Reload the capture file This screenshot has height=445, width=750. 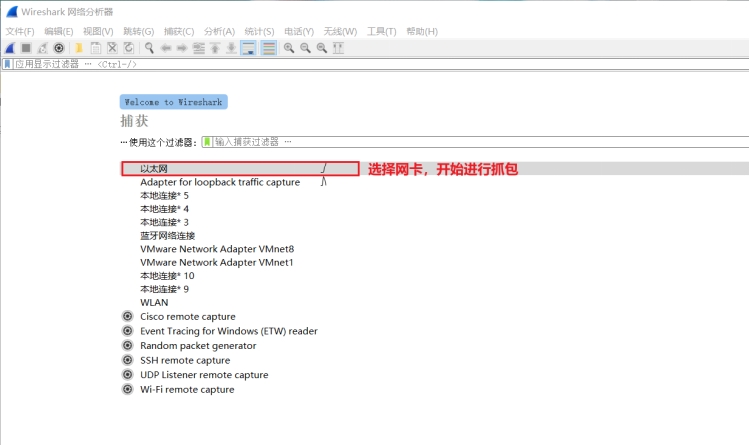pyautogui.click(x=129, y=48)
